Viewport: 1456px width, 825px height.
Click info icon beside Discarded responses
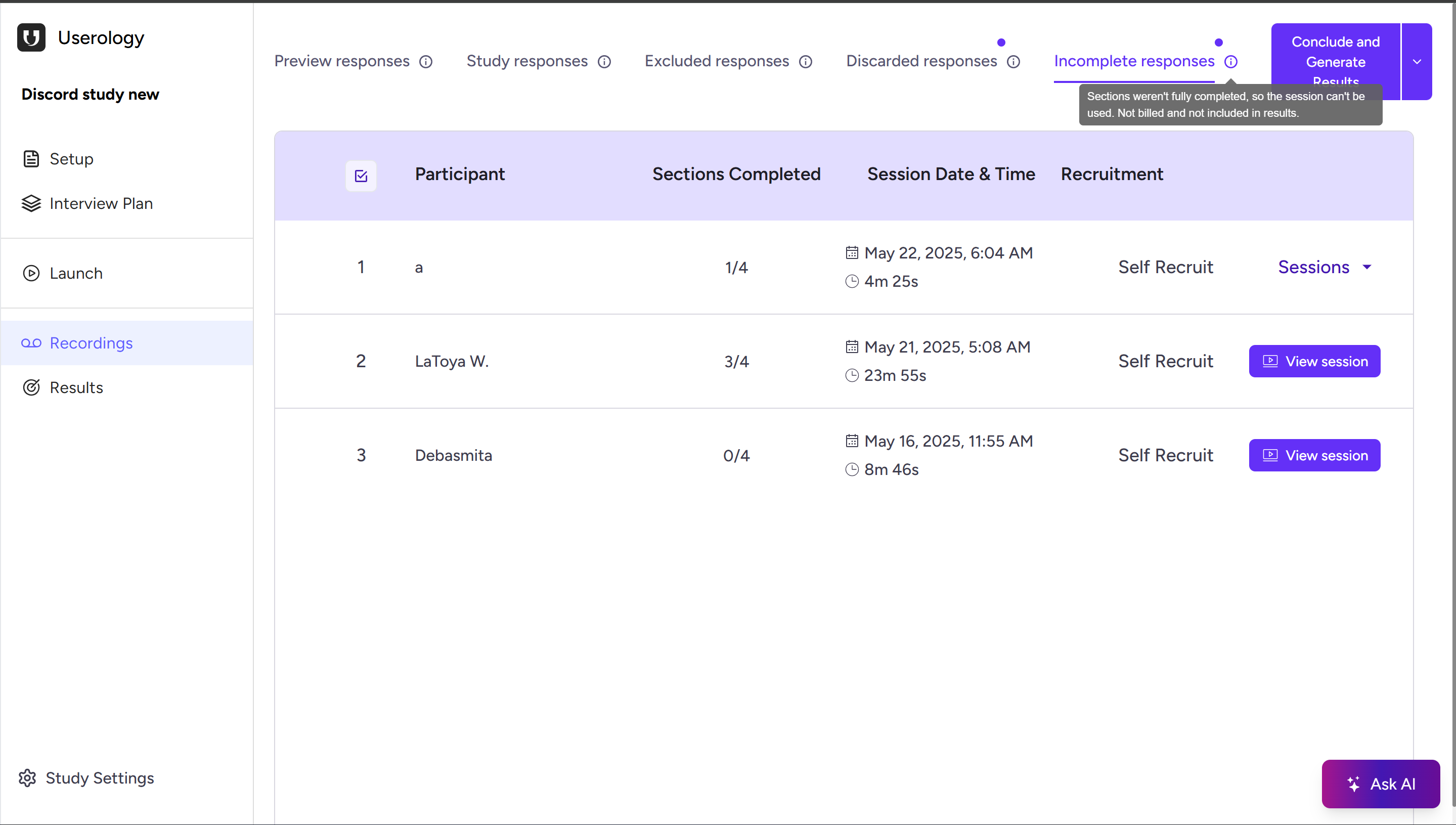[1013, 62]
